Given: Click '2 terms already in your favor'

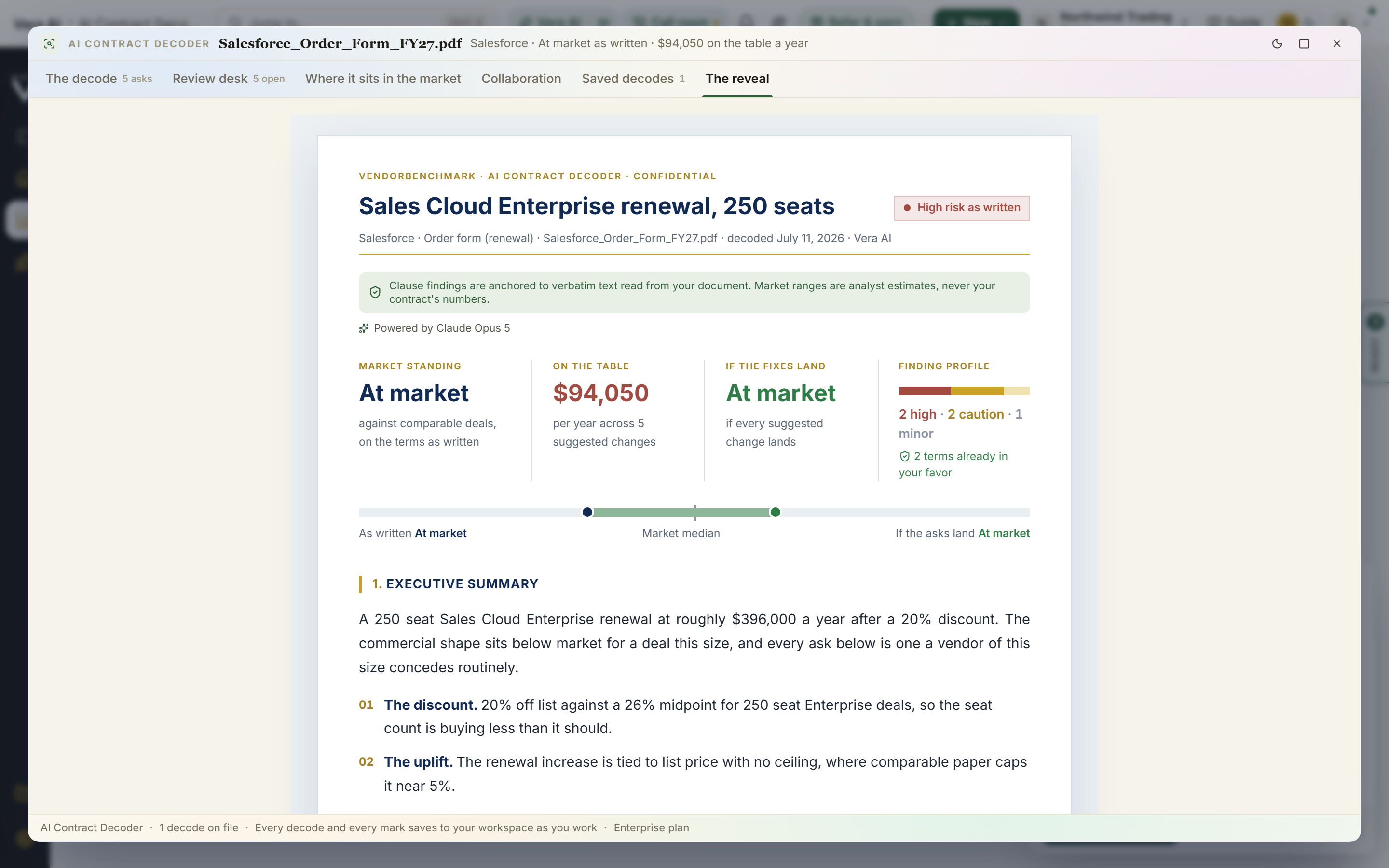Looking at the screenshot, I should pyautogui.click(x=953, y=464).
